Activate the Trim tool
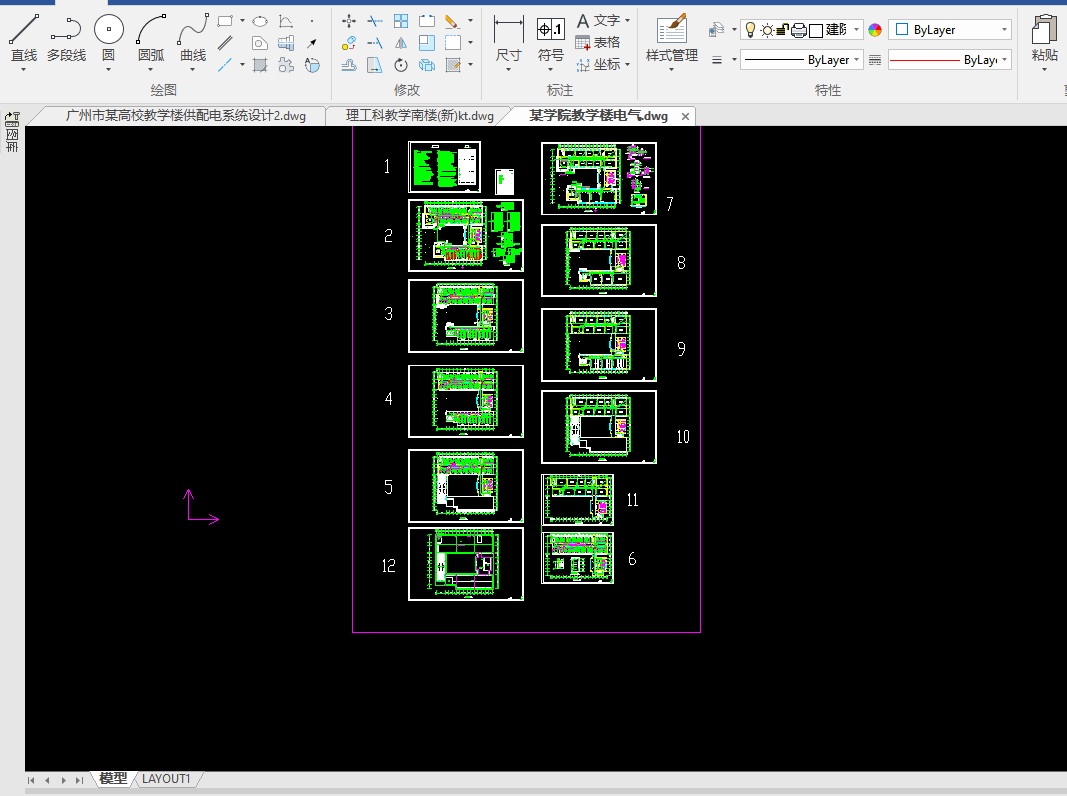 point(375,21)
